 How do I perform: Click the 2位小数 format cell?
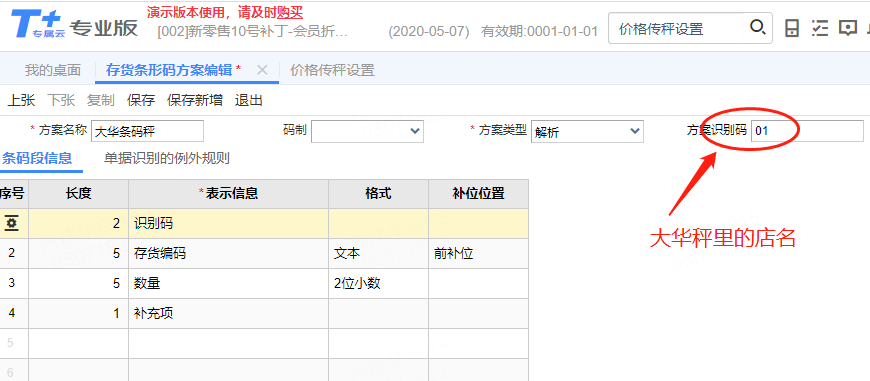pos(378,283)
